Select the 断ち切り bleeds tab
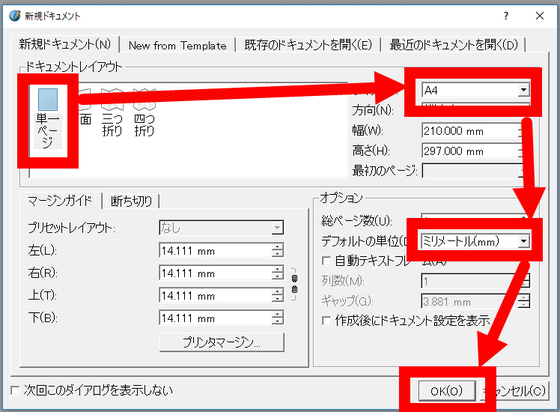The width and height of the screenshot is (560, 412). 131,201
